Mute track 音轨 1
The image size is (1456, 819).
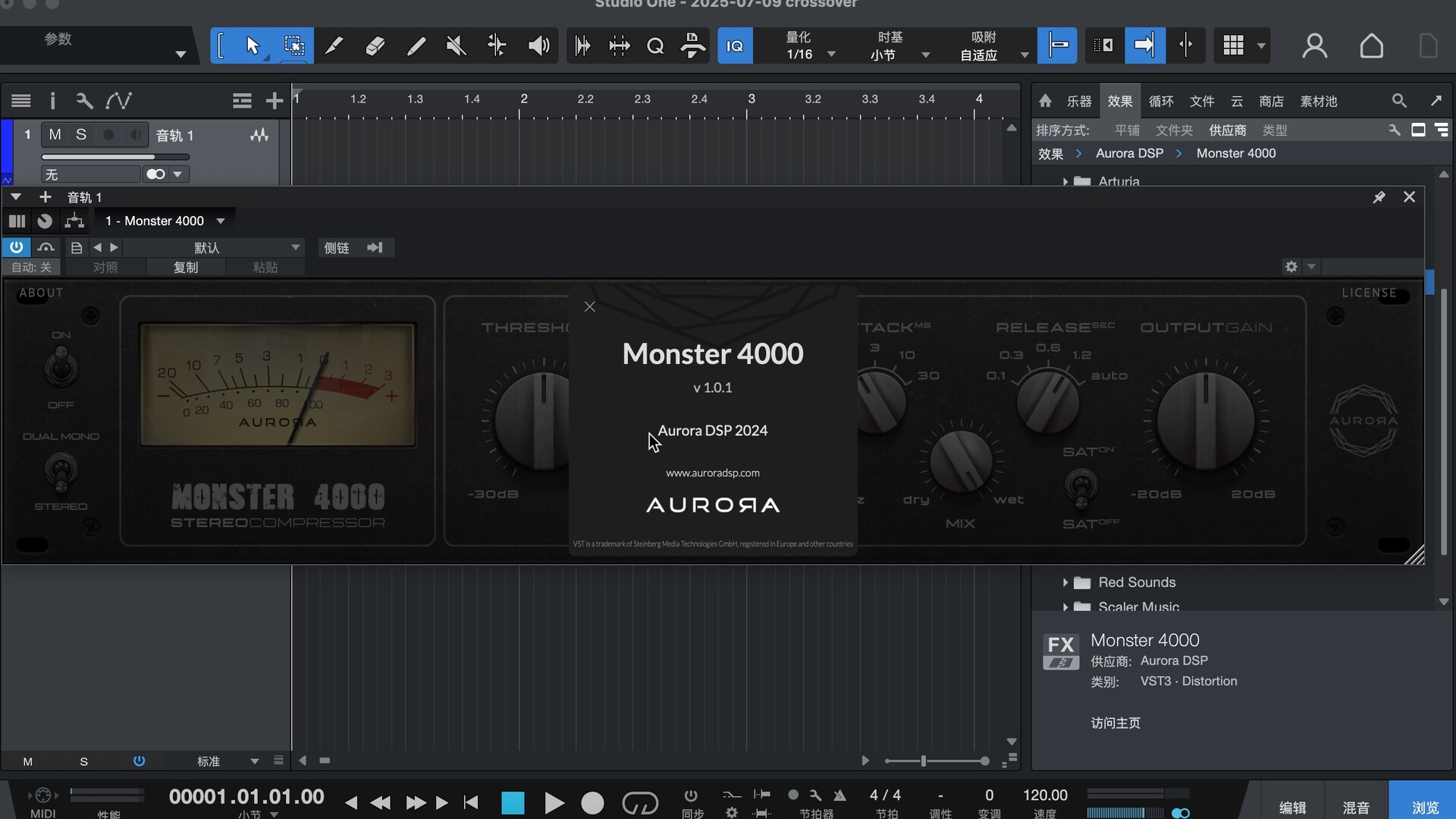tap(55, 135)
